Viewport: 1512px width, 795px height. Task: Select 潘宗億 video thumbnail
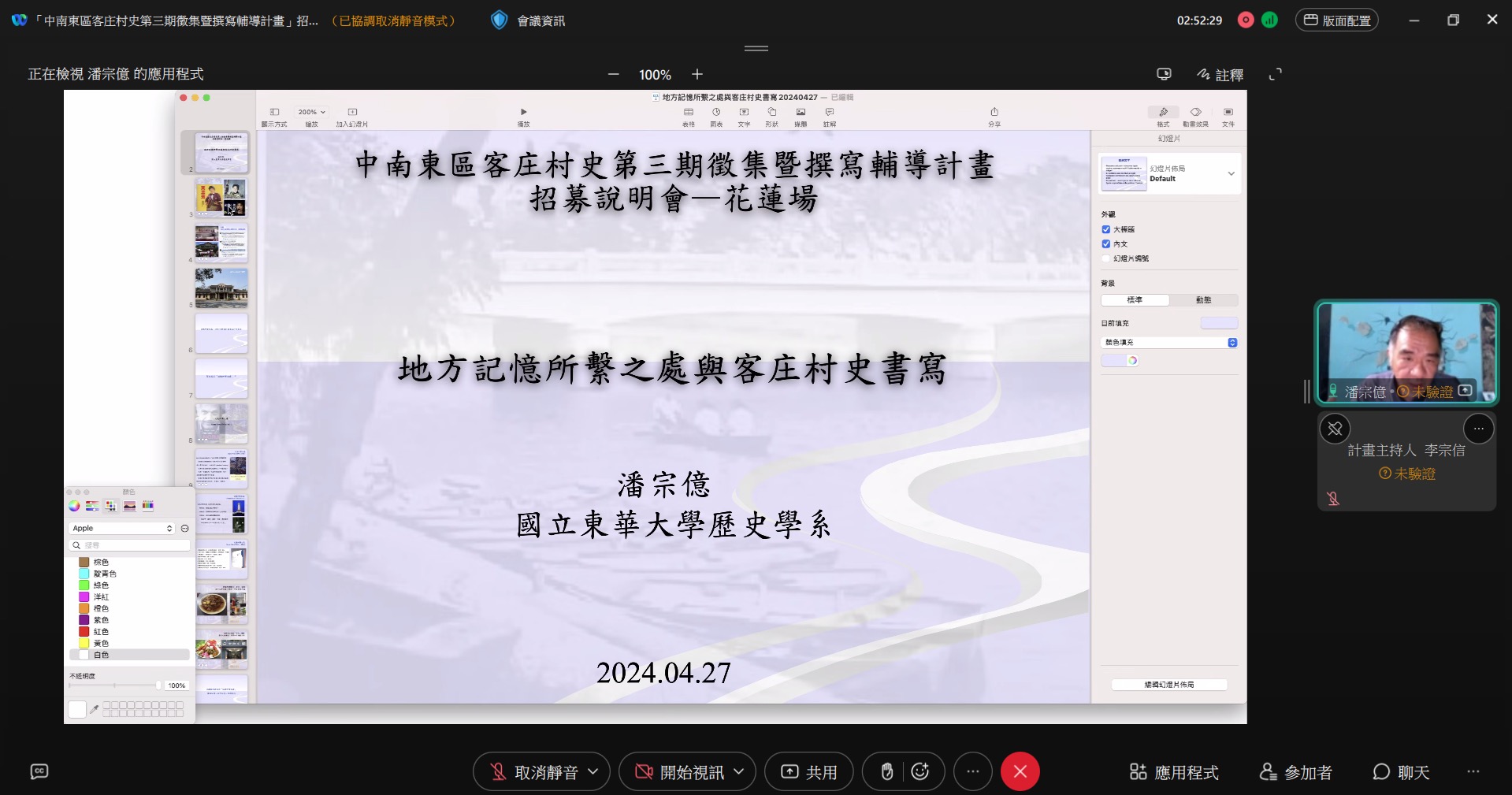[x=1406, y=352]
